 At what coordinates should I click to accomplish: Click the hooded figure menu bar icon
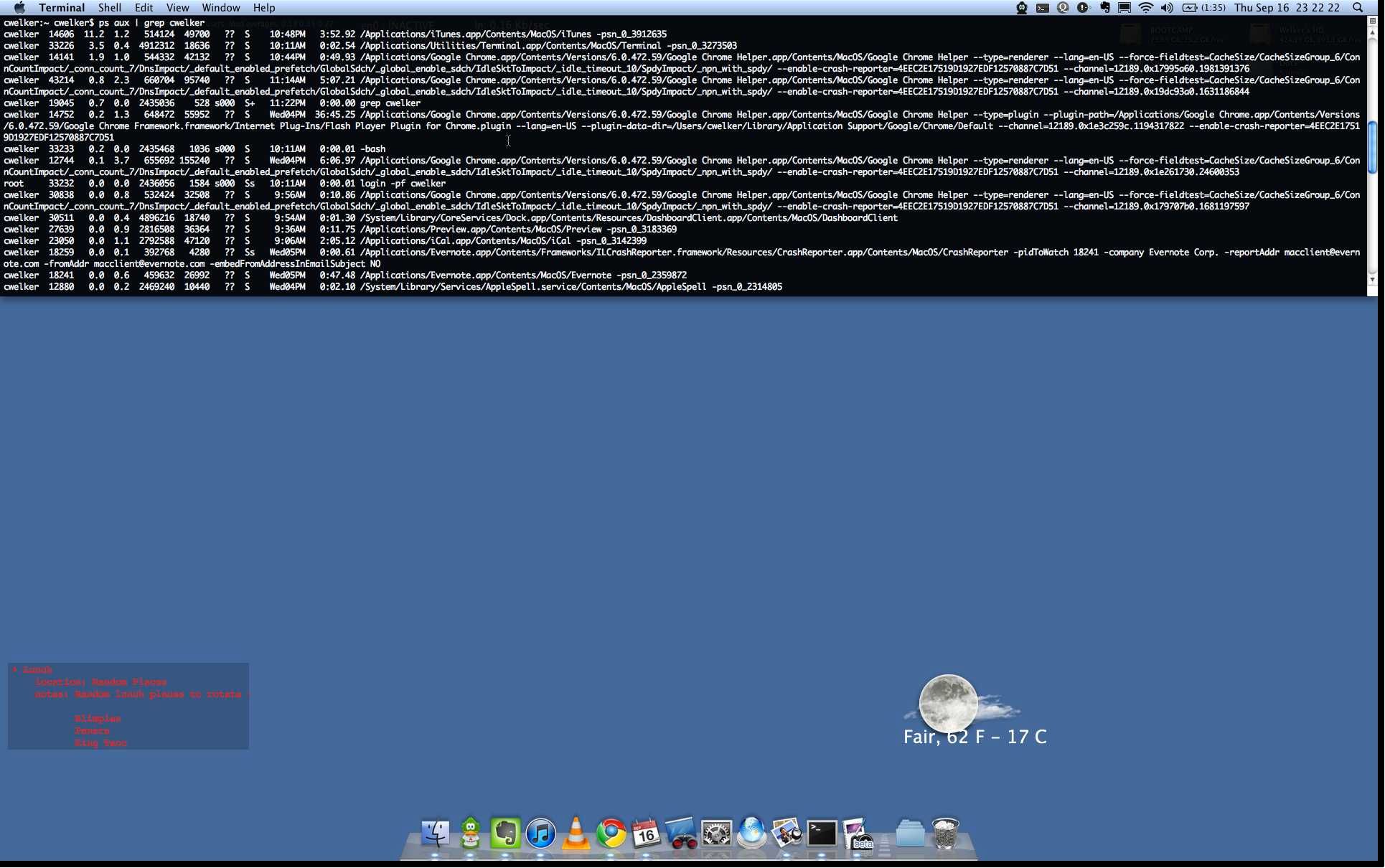(1021, 7)
